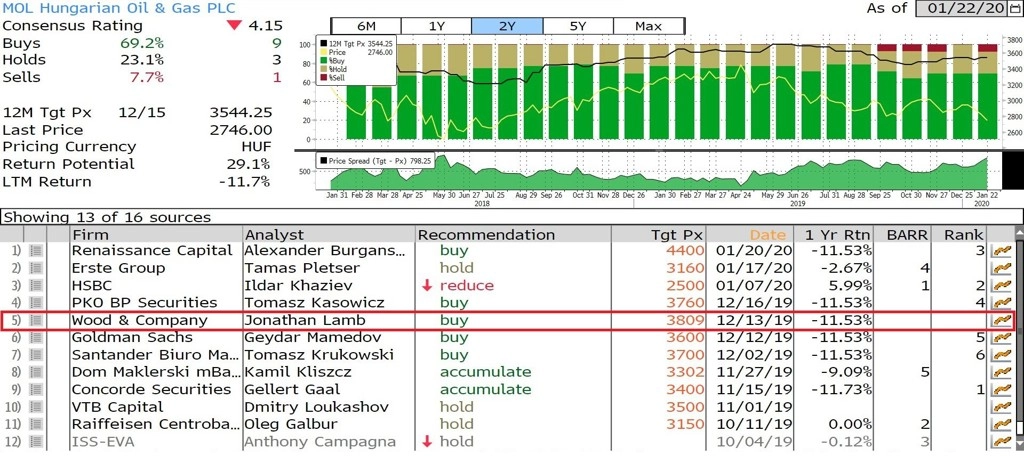Click the red %Sell legend swatch
This screenshot has height=456, width=1024.
pos(323,77)
